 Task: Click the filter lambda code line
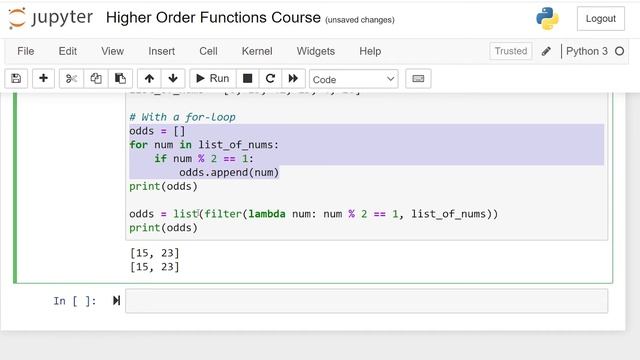[x=313, y=214]
